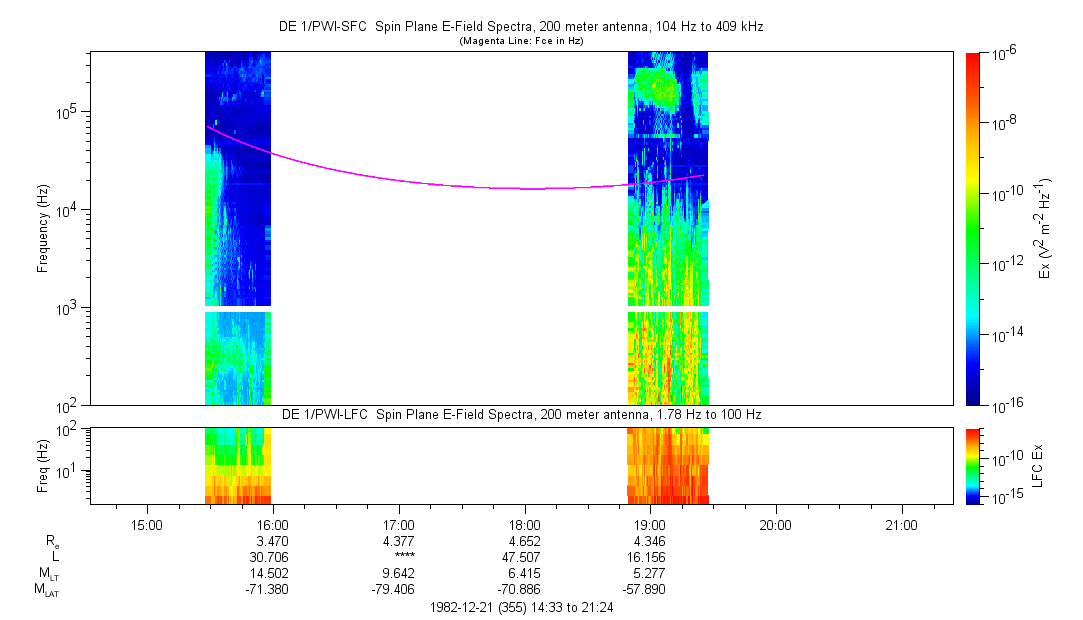The width and height of the screenshot is (1083, 620).
Task: Select the 19:00 time axis tick label
Action: [x=651, y=523]
